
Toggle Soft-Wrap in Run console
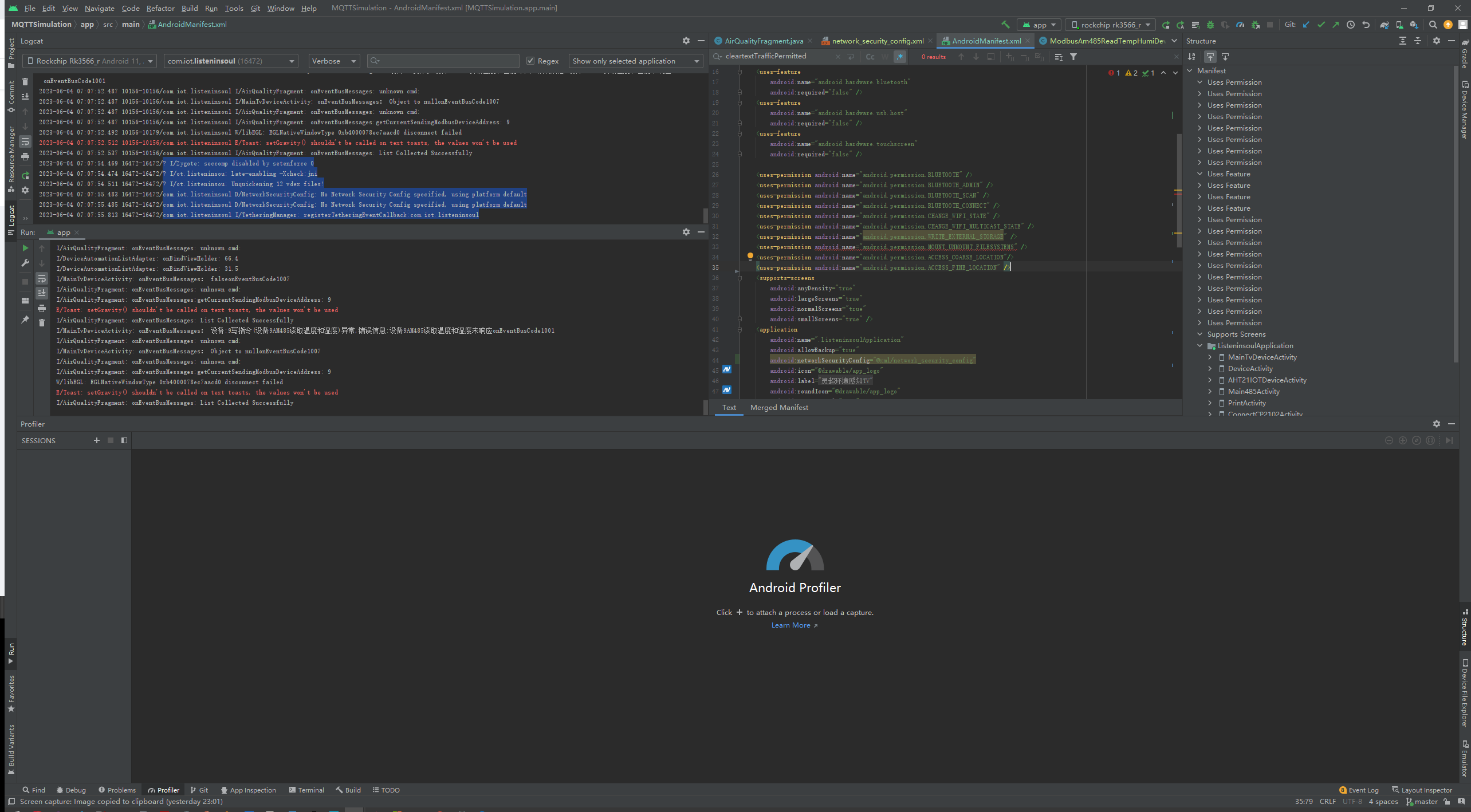(42, 278)
